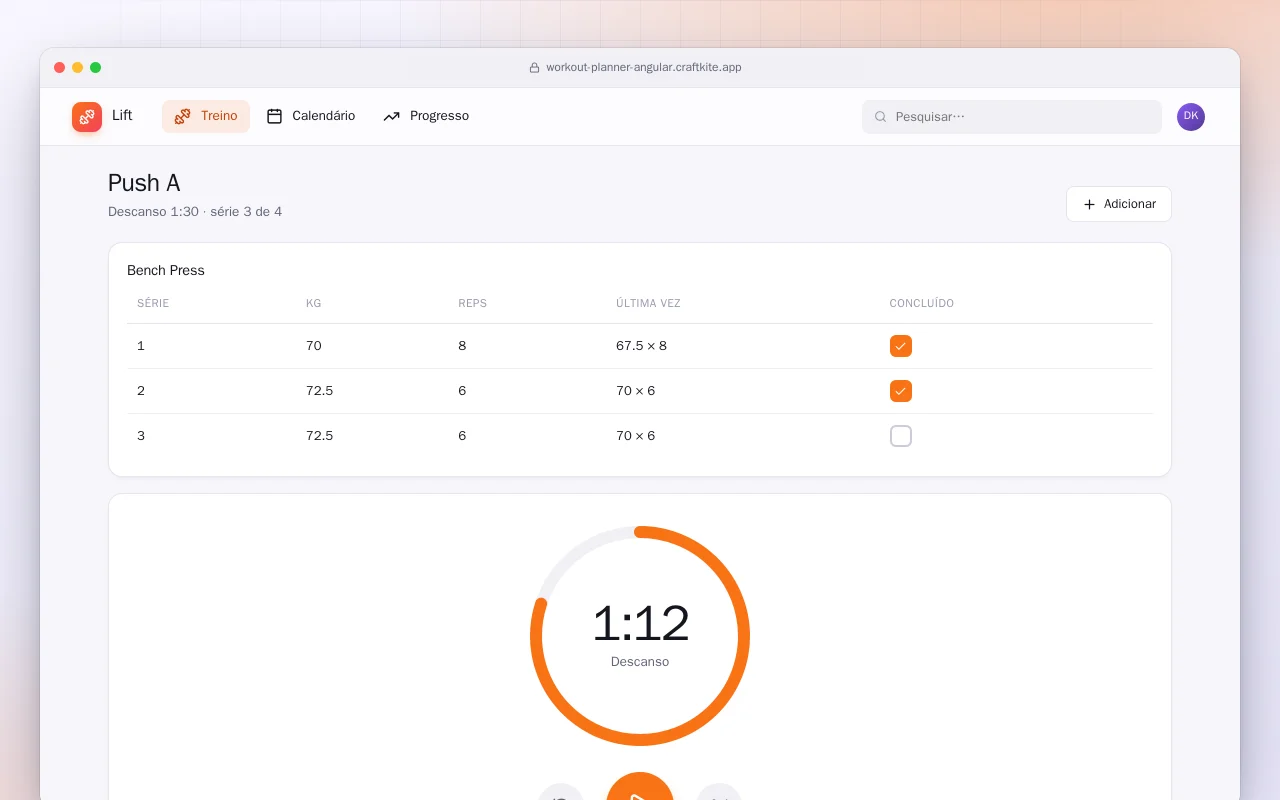The height and width of the screenshot is (800, 1280).
Task: Click the Bench Press exercise heading
Action: click(166, 271)
